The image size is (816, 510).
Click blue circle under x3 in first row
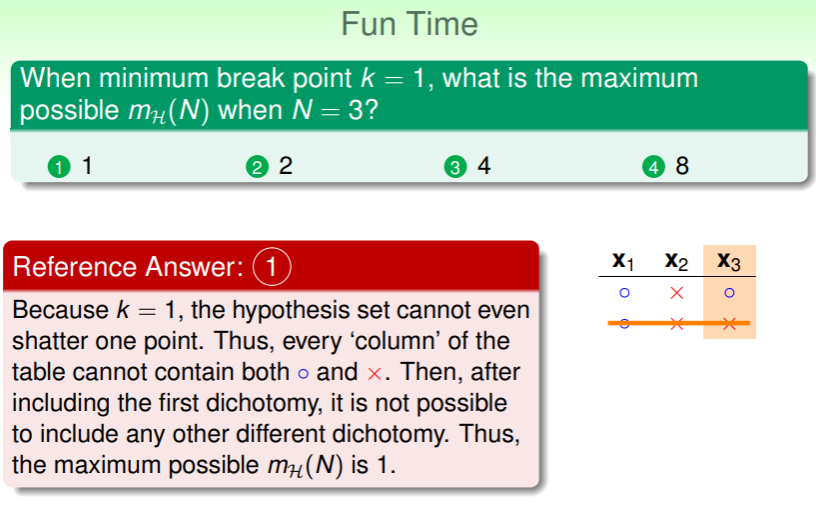(x=729, y=293)
